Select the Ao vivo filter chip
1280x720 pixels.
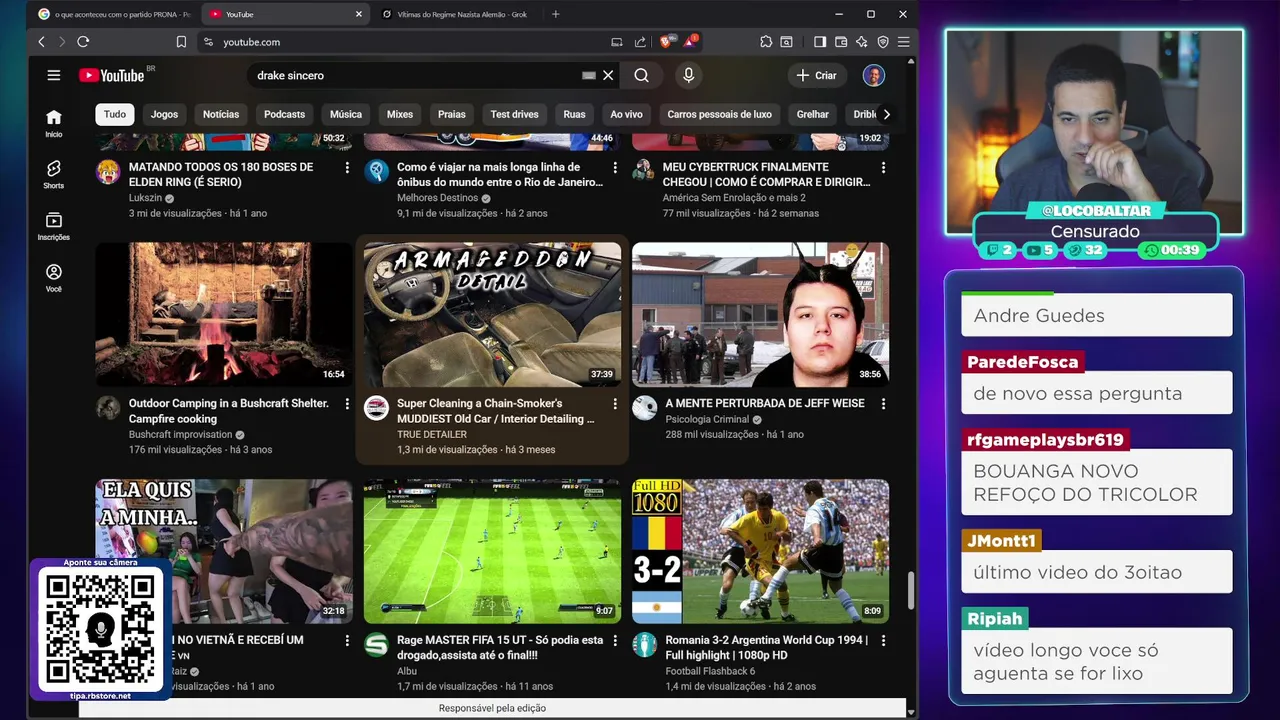pyautogui.click(x=626, y=114)
